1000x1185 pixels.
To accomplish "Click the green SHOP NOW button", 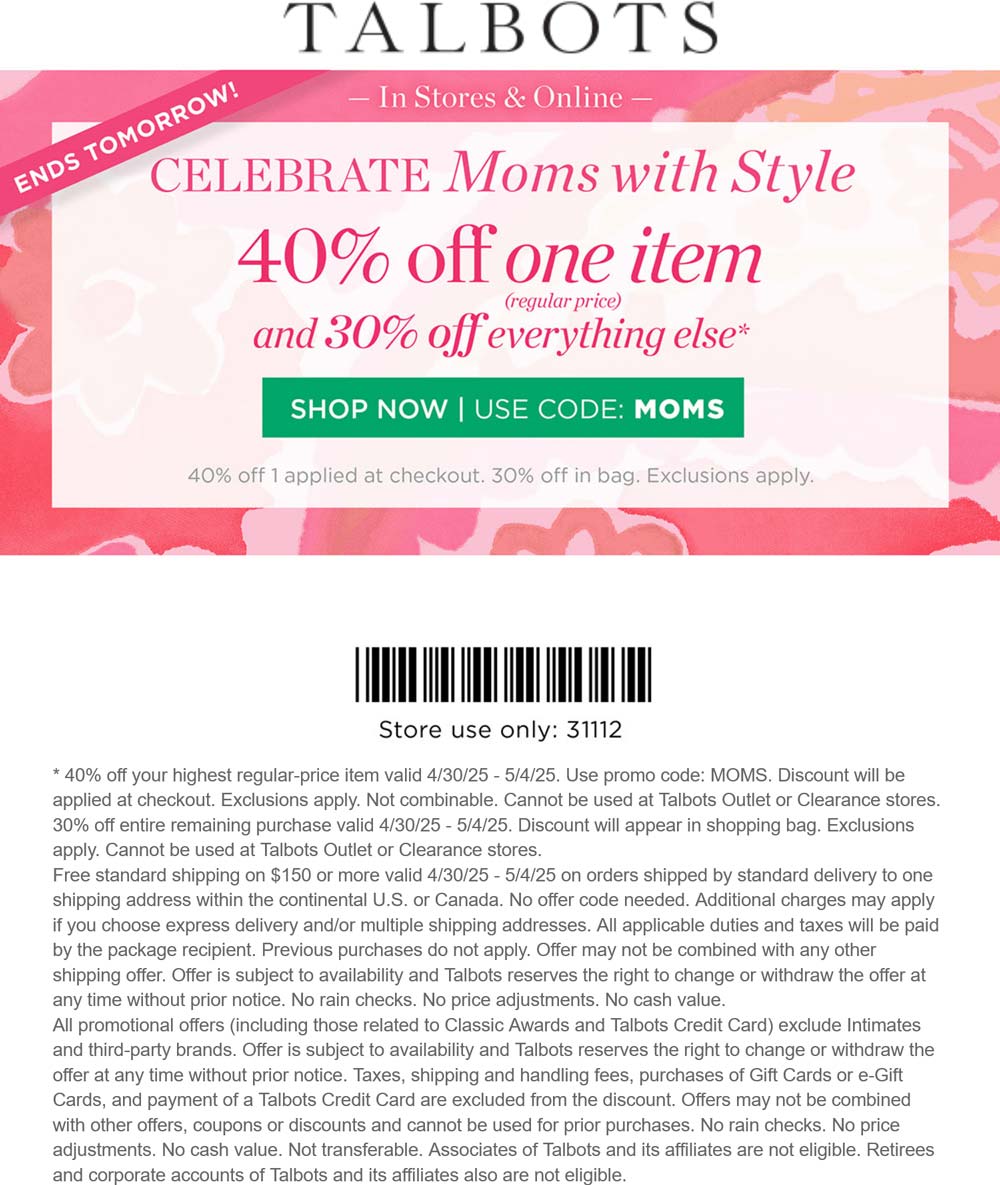I will pyautogui.click(x=503, y=407).
